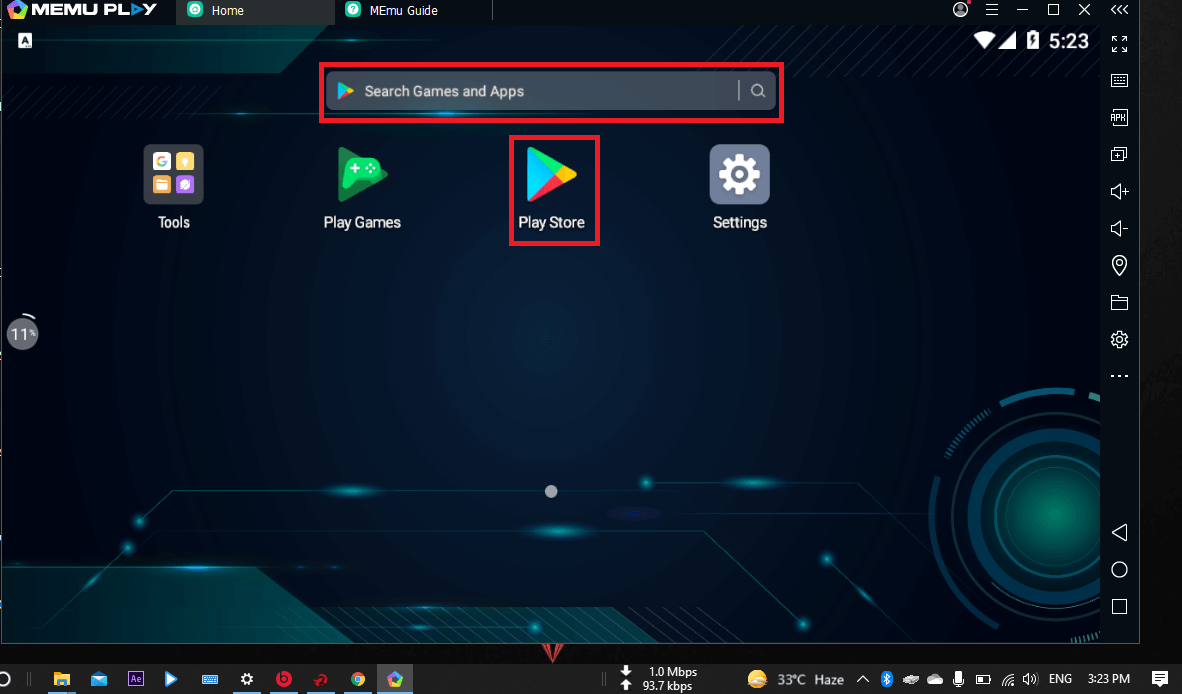
Task: Click the input method 'A' status icon
Action: click(25, 41)
